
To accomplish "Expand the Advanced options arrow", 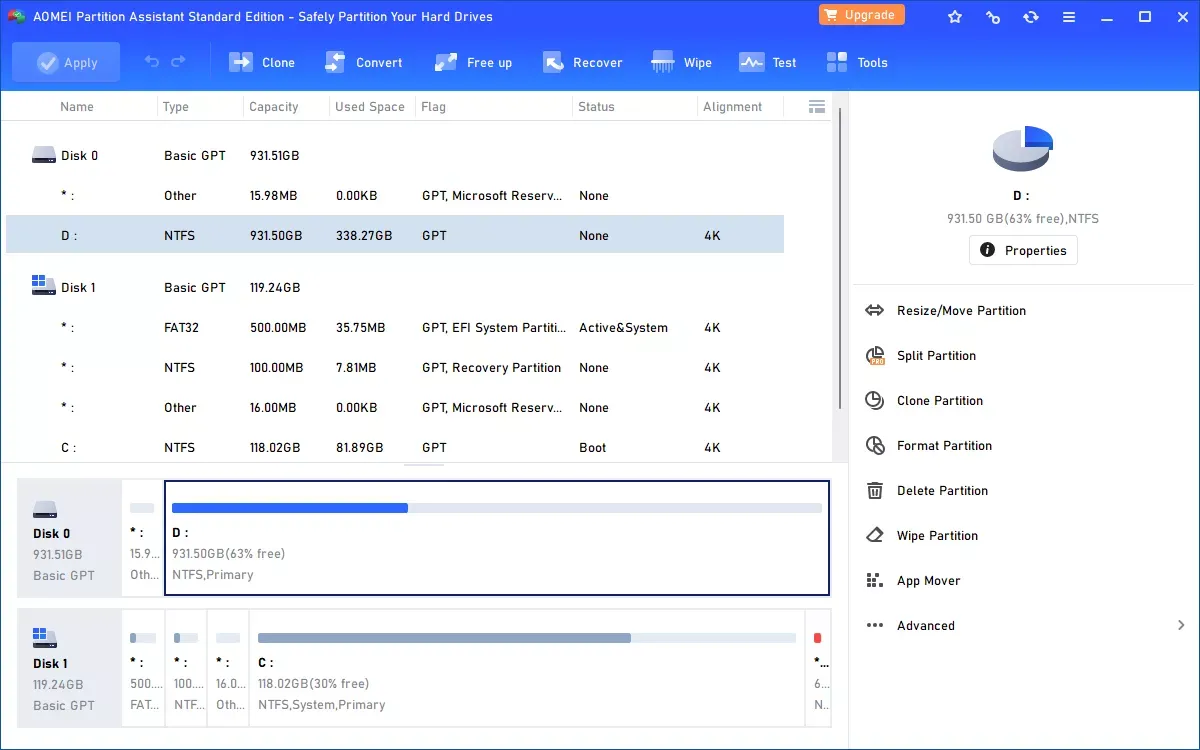I will [1181, 626].
